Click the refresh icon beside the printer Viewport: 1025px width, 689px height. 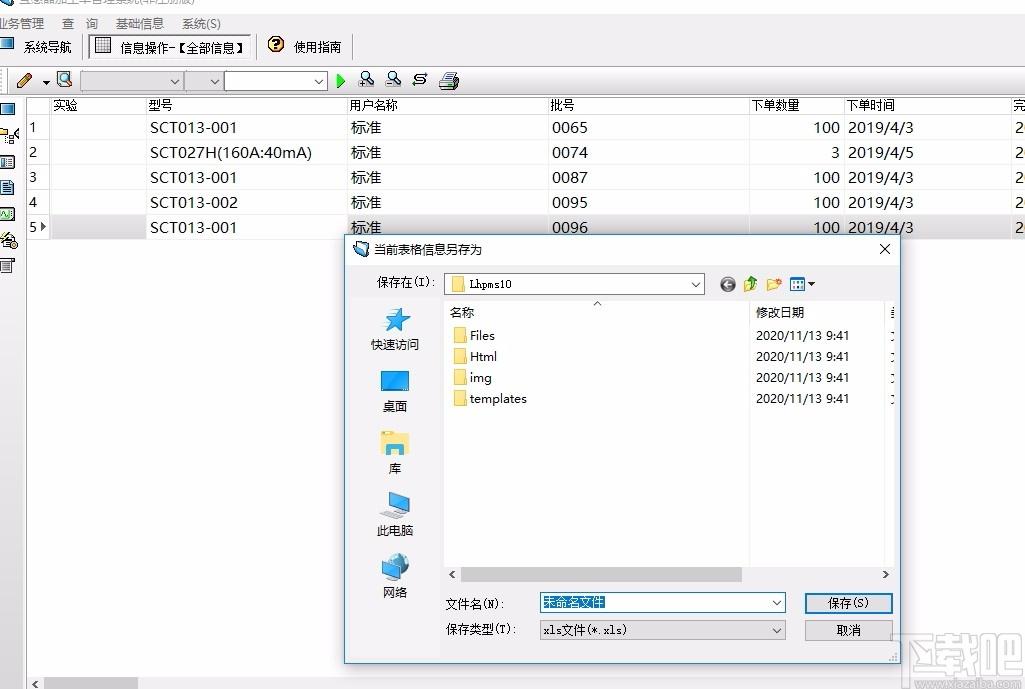[x=420, y=80]
